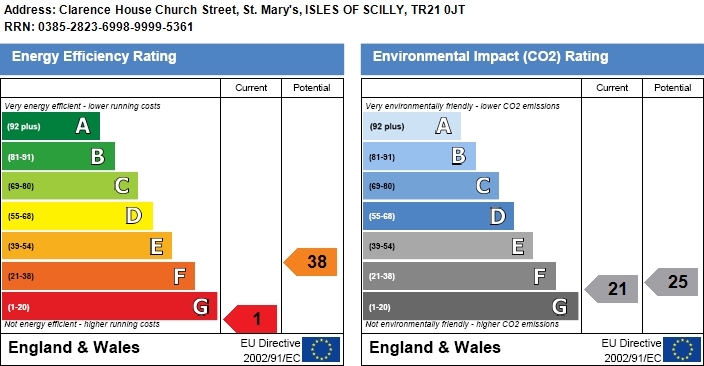Click the red current rating arrow showing 1
The width and height of the screenshot is (704, 366).
[x=250, y=319]
